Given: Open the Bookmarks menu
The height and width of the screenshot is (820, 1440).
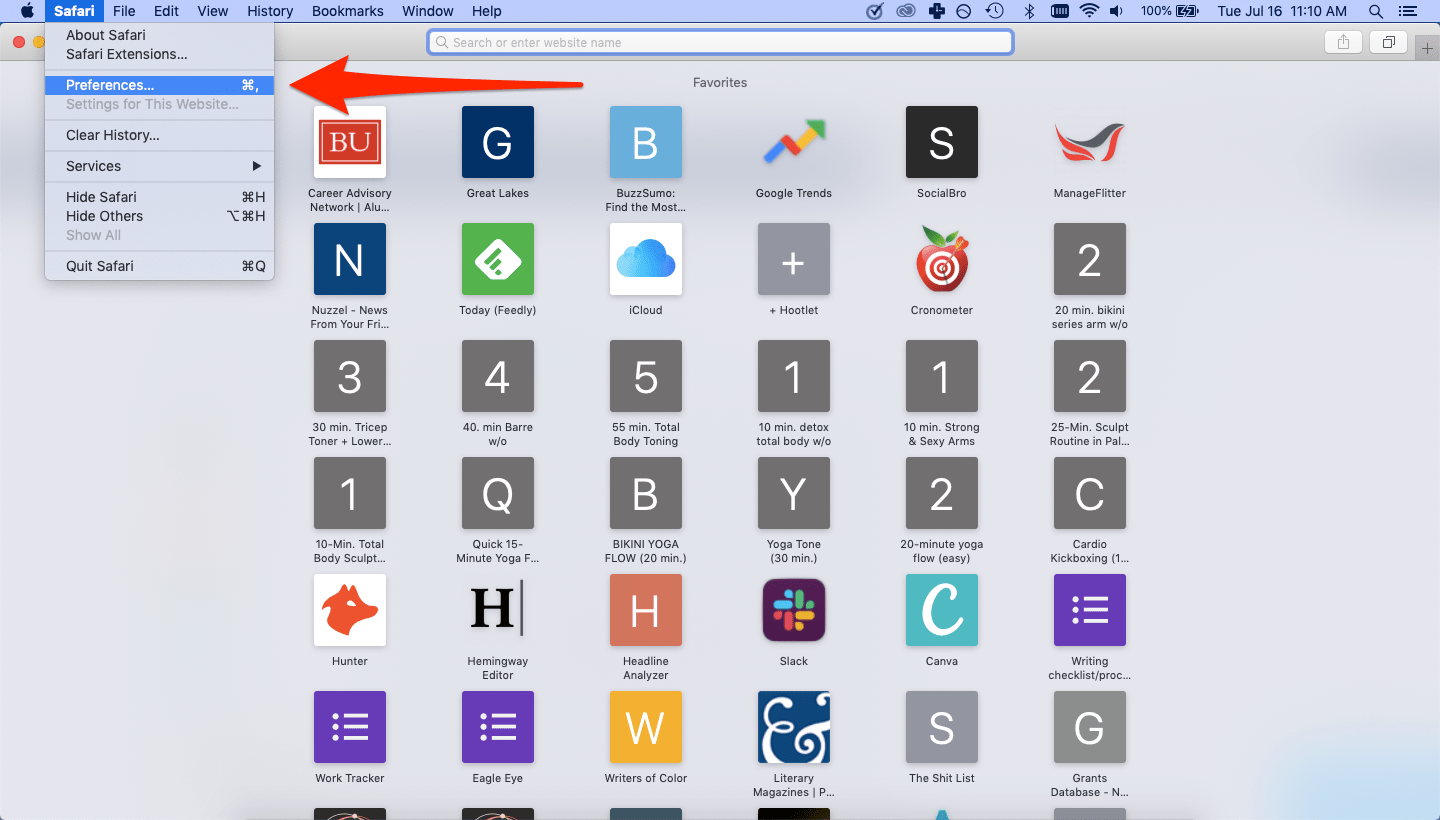Looking at the screenshot, I should tap(347, 11).
